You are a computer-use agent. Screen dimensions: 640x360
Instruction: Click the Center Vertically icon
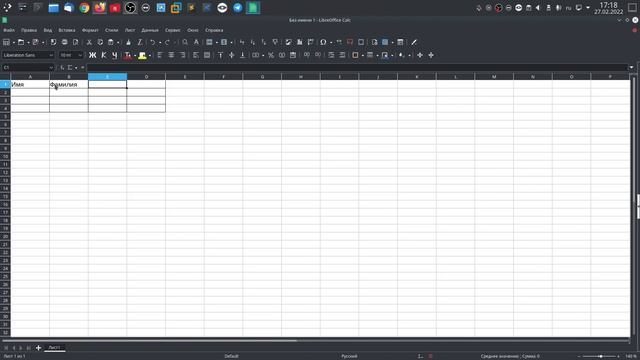231,55
